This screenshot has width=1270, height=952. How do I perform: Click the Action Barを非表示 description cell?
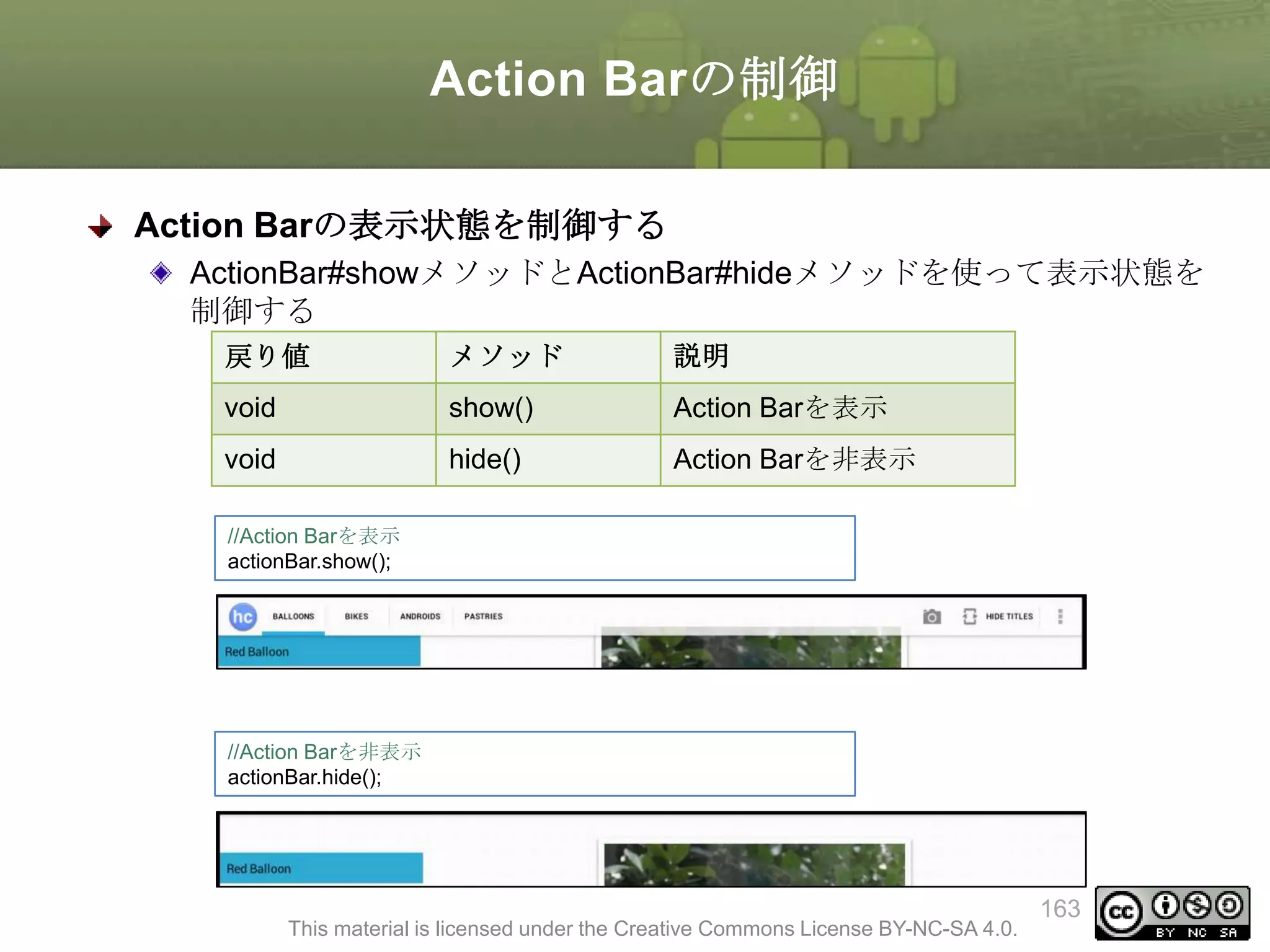click(x=838, y=460)
